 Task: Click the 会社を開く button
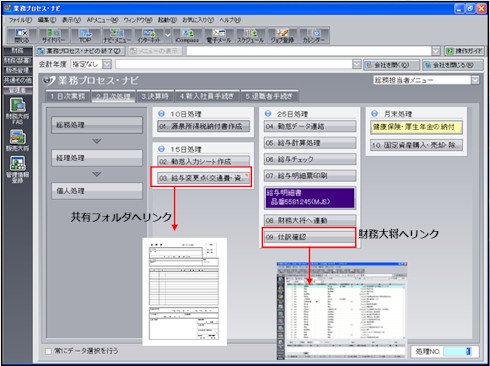pos(391,64)
